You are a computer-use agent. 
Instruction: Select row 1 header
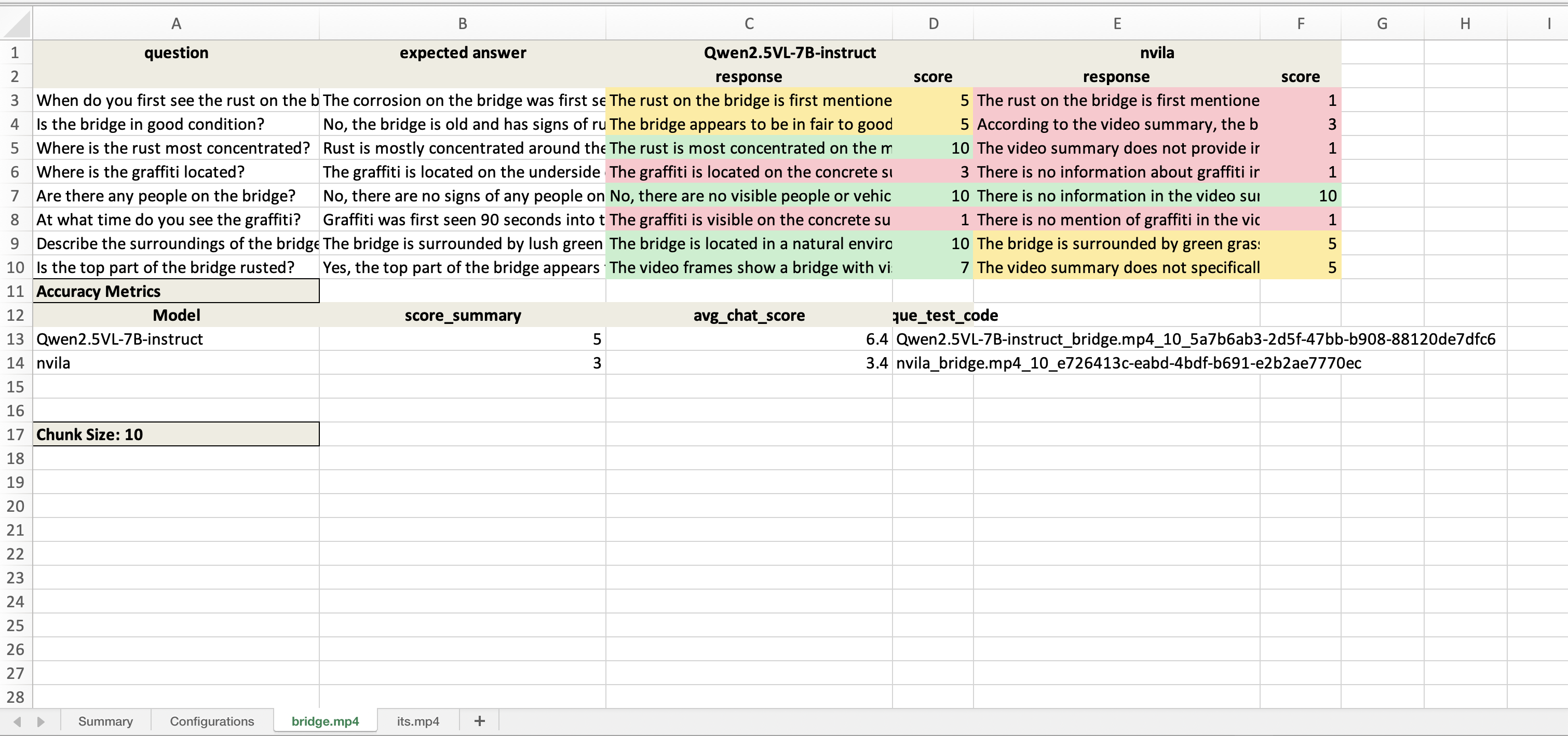(x=16, y=53)
